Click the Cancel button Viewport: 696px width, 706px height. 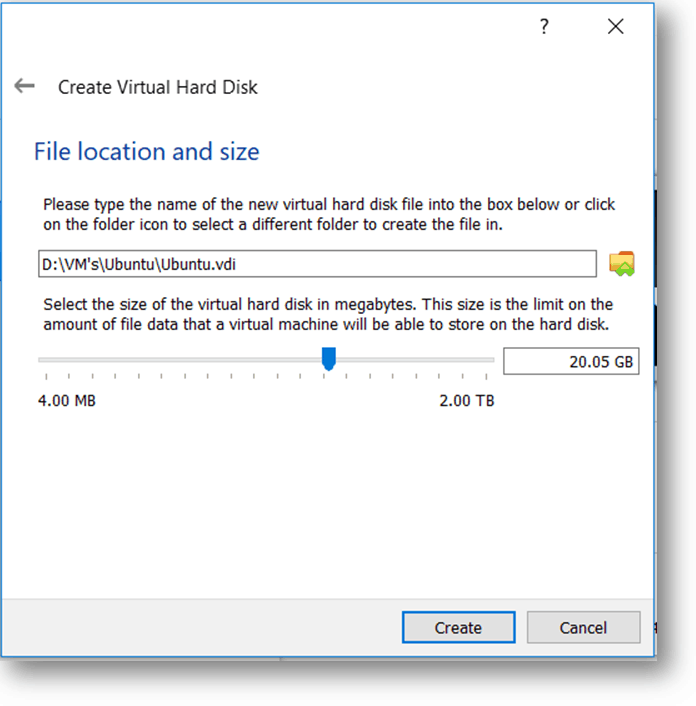click(583, 627)
